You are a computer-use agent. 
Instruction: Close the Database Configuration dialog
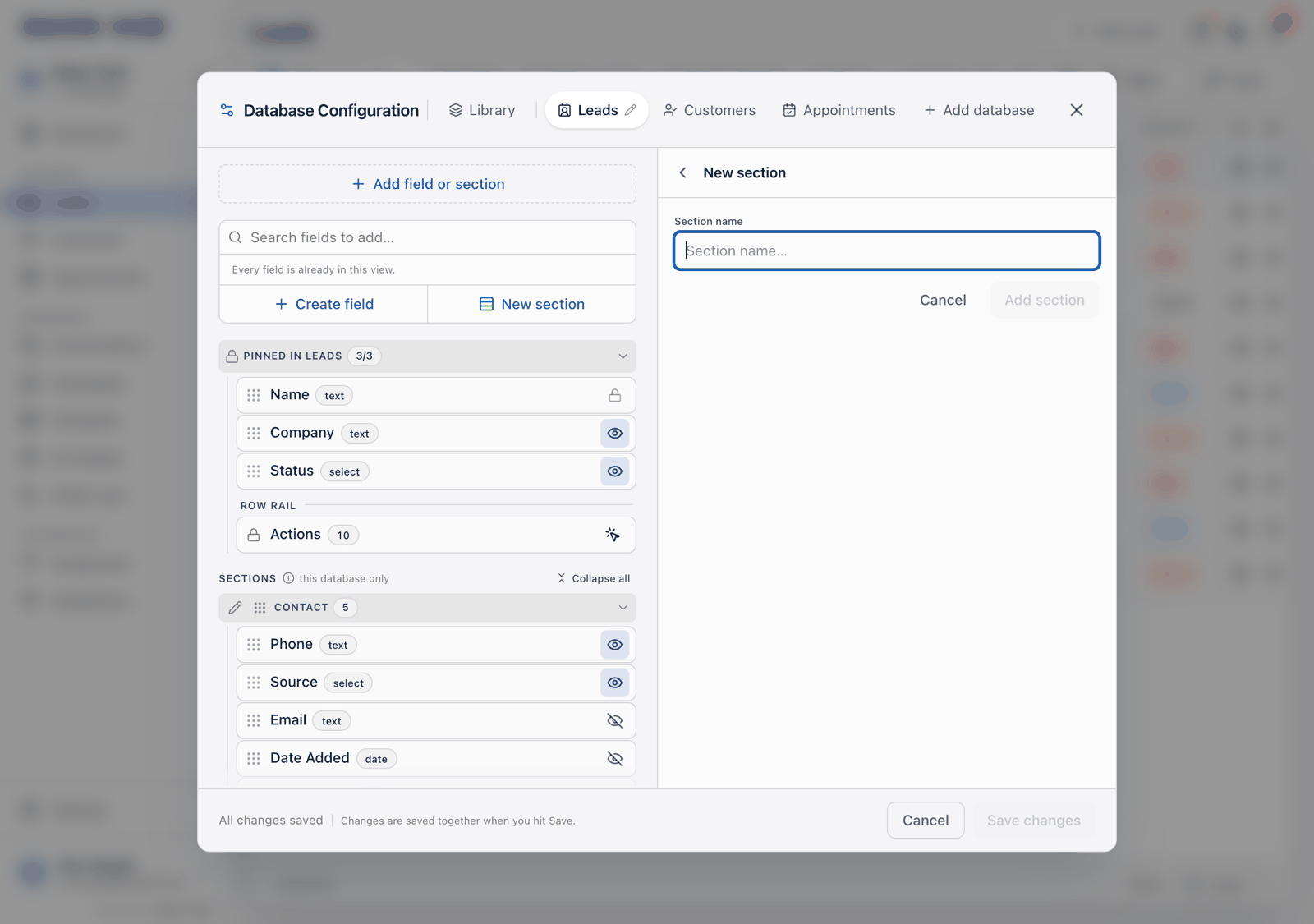1077,110
